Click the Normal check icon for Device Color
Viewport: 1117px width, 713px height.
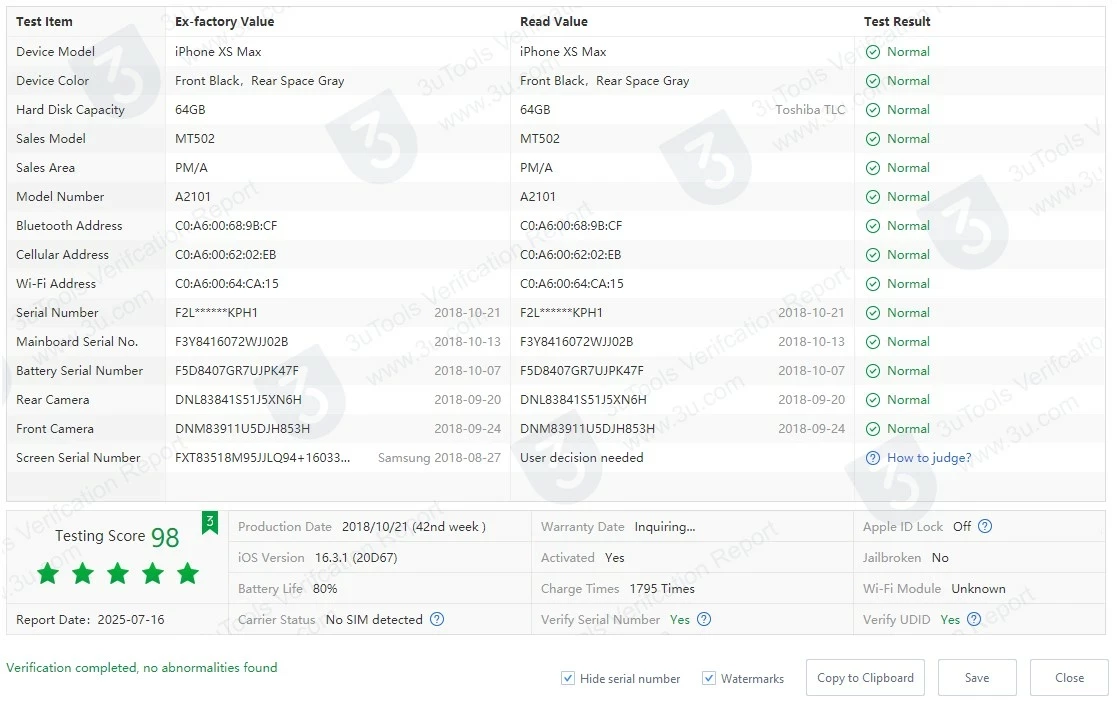[x=873, y=81]
